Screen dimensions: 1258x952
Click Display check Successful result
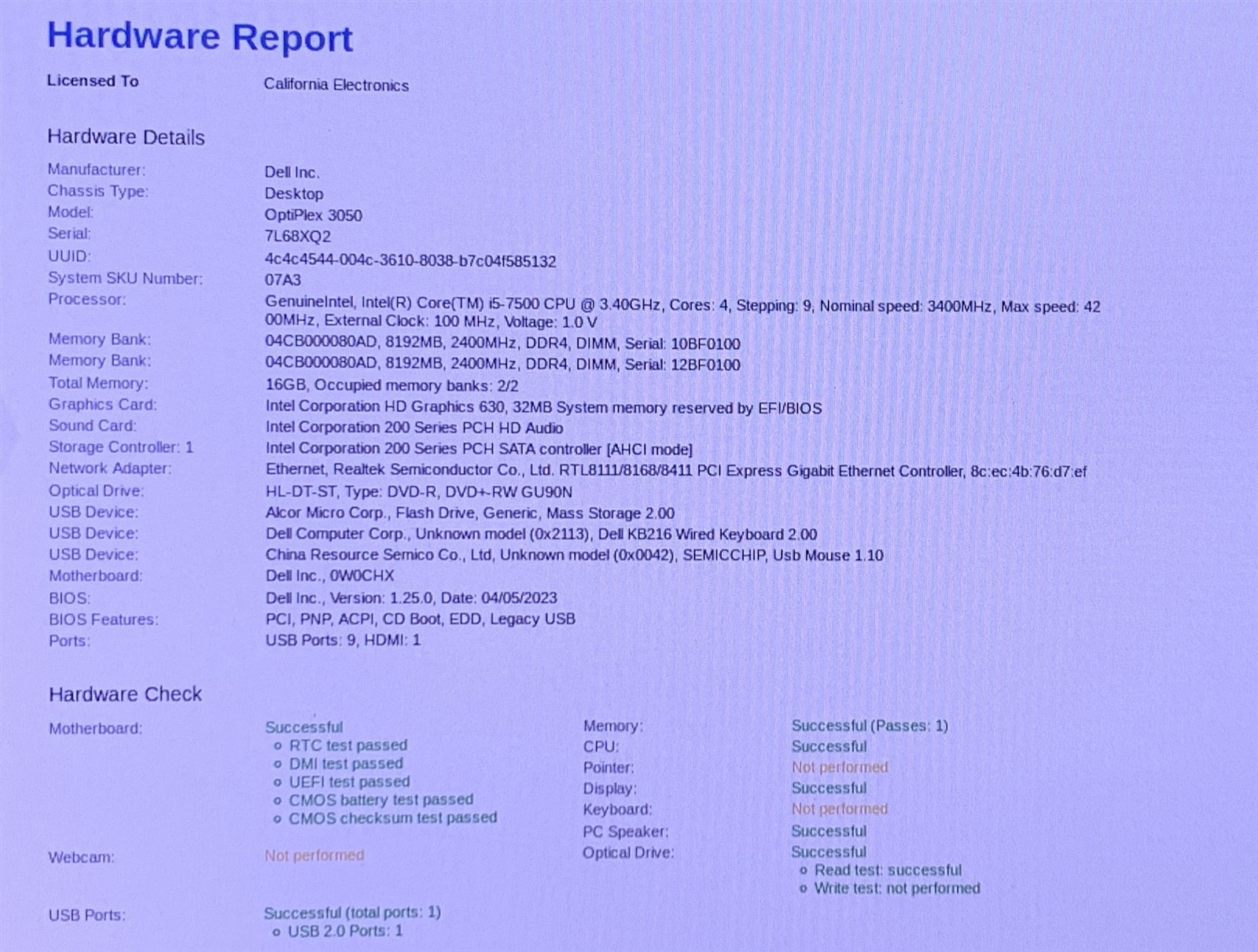pyautogui.click(x=829, y=788)
